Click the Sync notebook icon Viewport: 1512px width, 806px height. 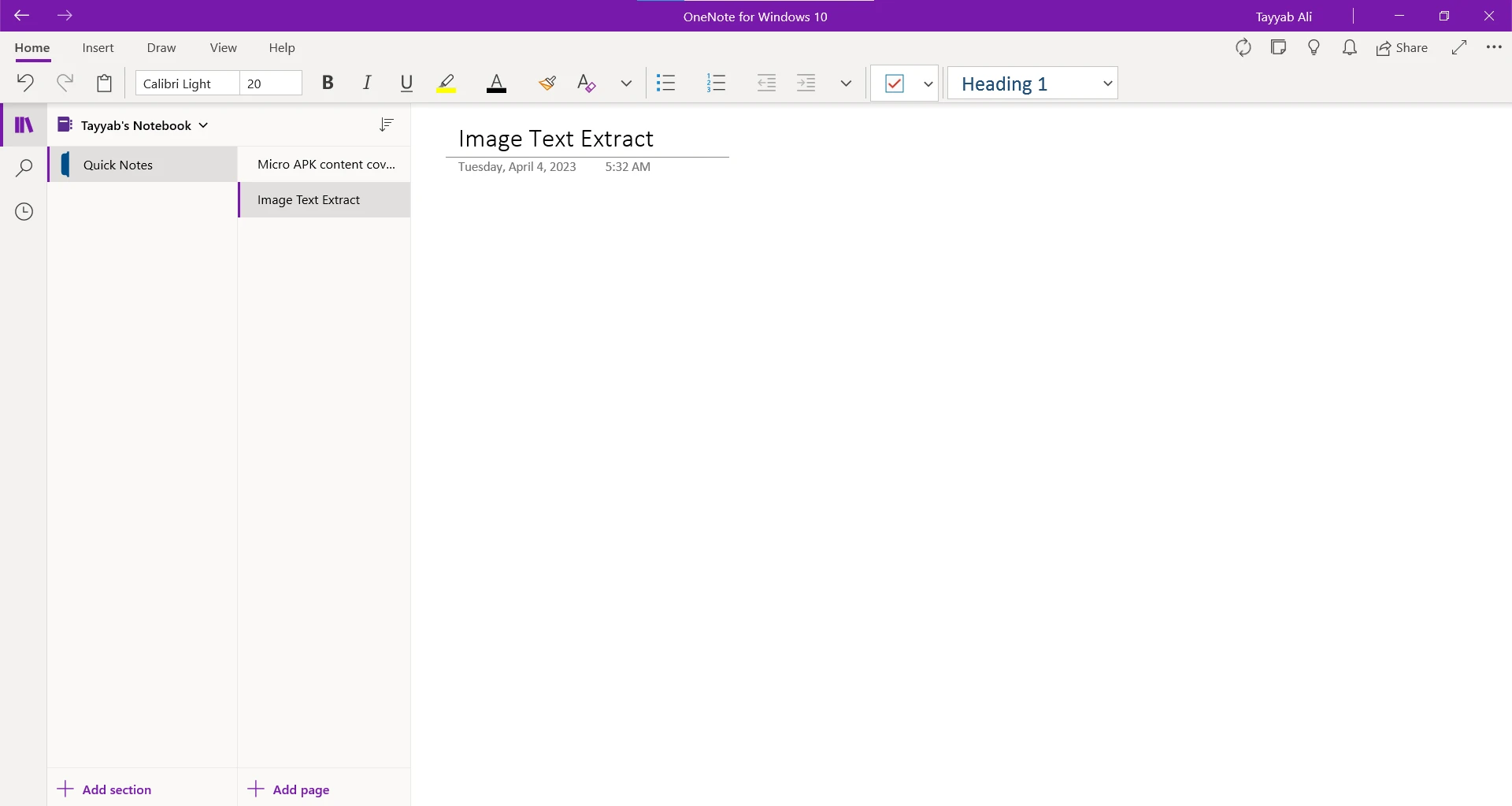coord(1243,48)
